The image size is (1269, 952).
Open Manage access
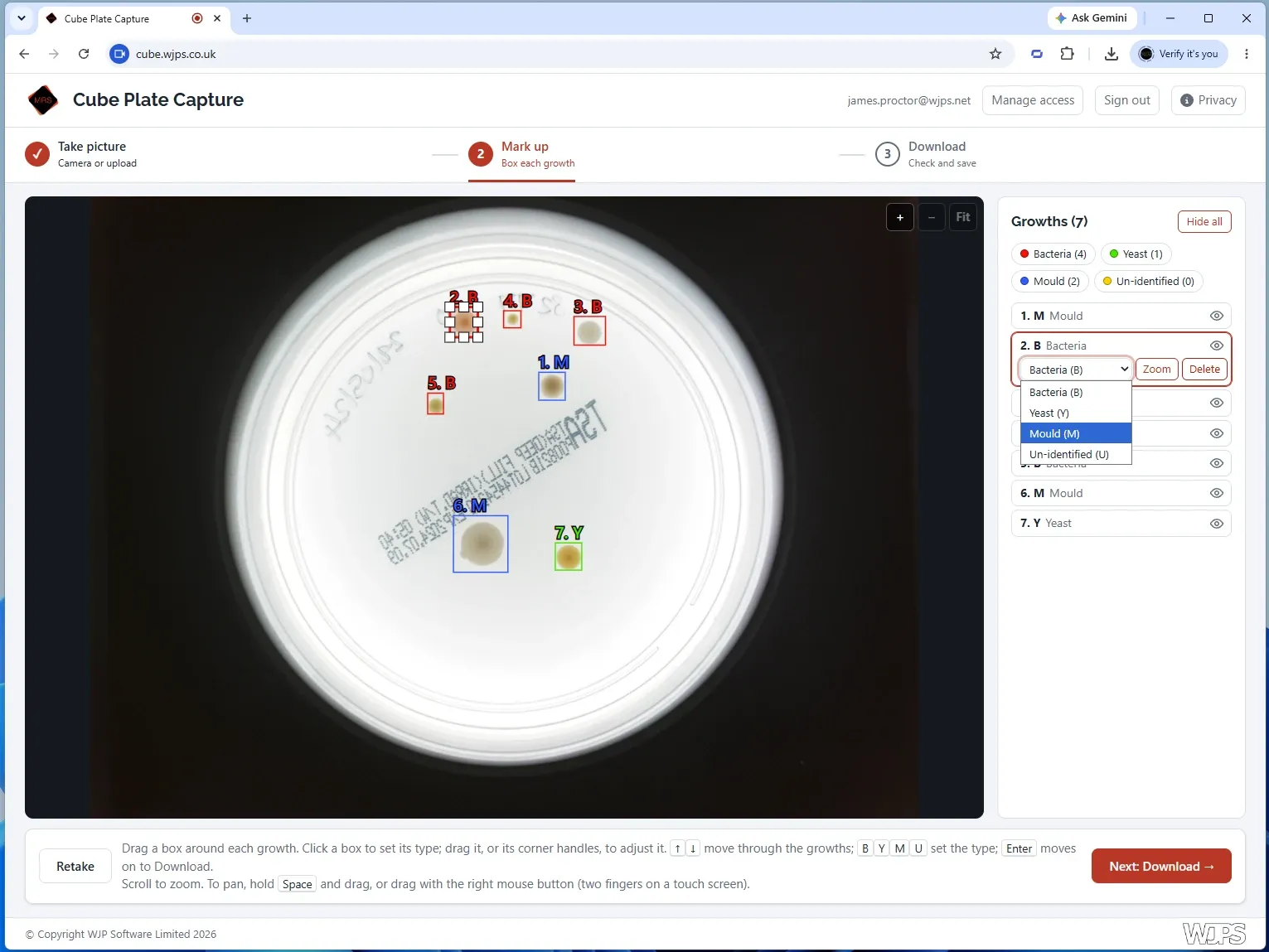(x=1033, y=100)
